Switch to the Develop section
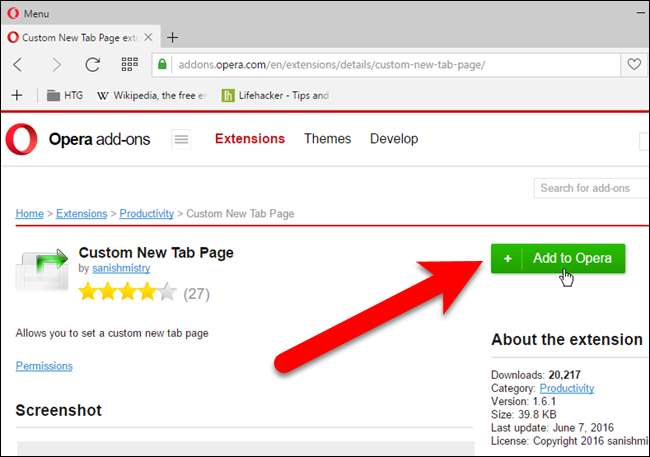 click(394, 139)
